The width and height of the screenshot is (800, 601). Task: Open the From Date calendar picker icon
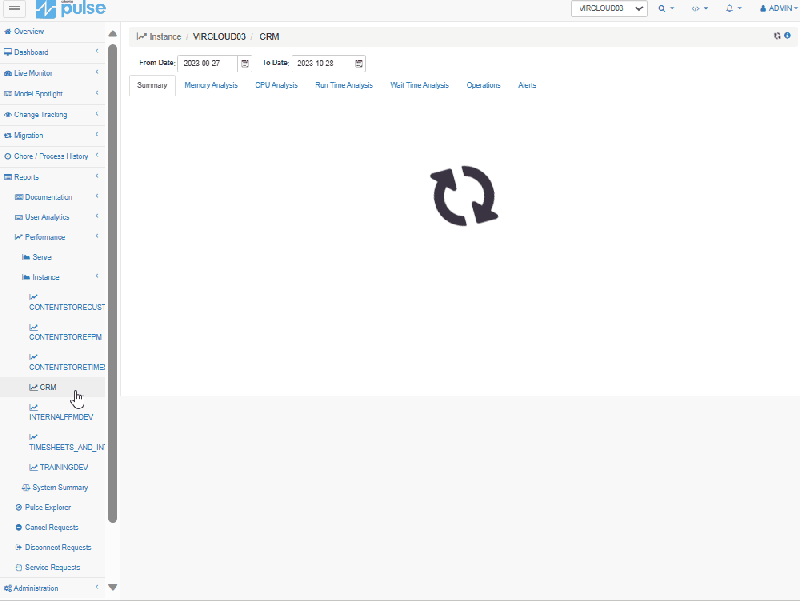click(x=245, y=63)
